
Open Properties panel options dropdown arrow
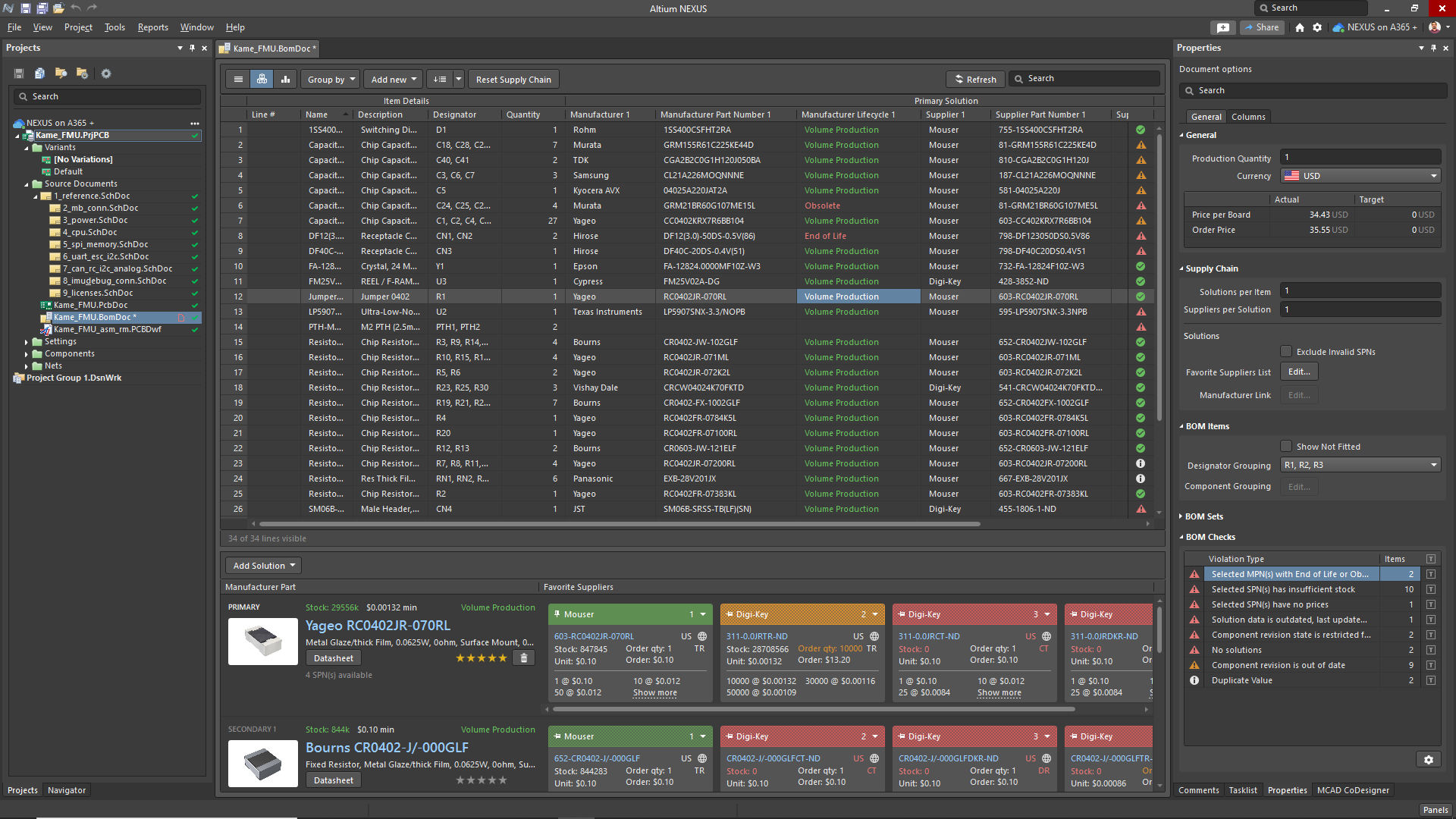[x=1421, y=48]
